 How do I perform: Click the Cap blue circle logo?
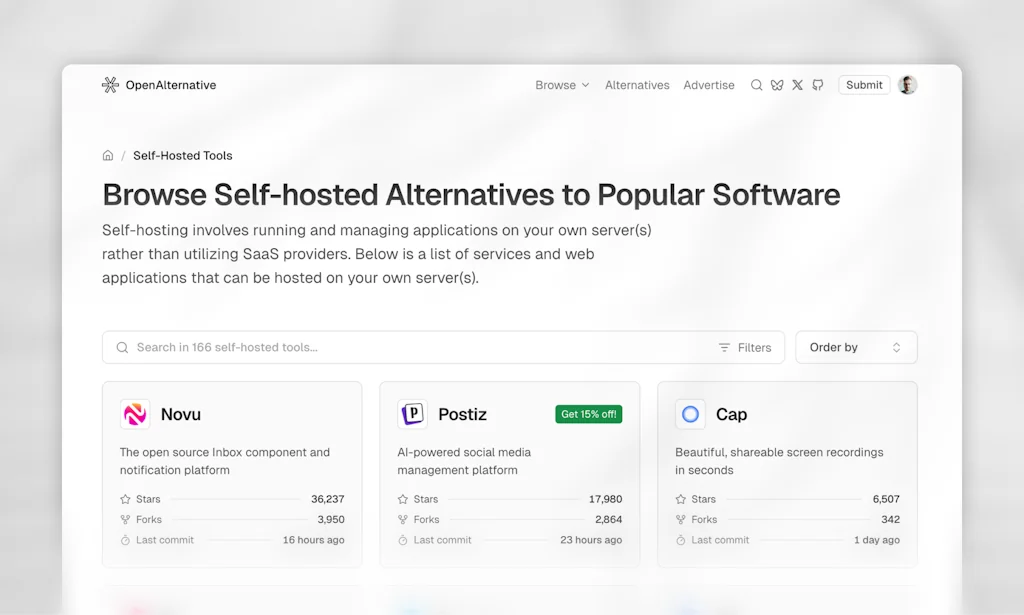690,414
